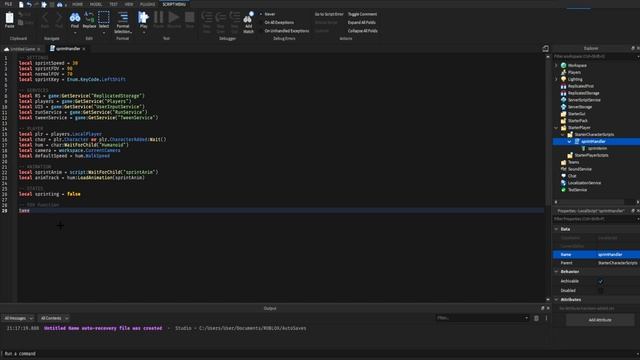Image resolution: width=640 pixels, height=360 pixels.
Task: Click the Step Into debugger icon
Action: pyautogui.click(x=207, y=17)
